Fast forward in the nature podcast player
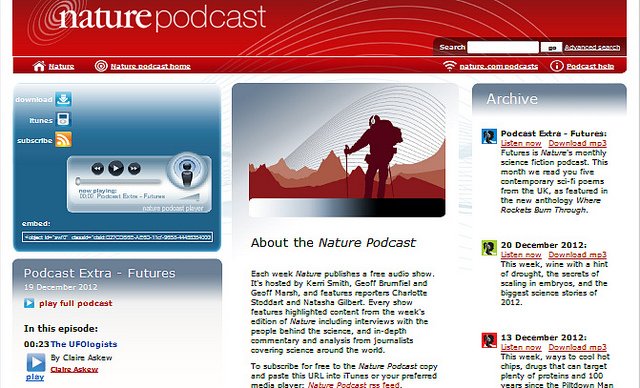The width and height of the screenshot is (640, 388). point(134,168)
